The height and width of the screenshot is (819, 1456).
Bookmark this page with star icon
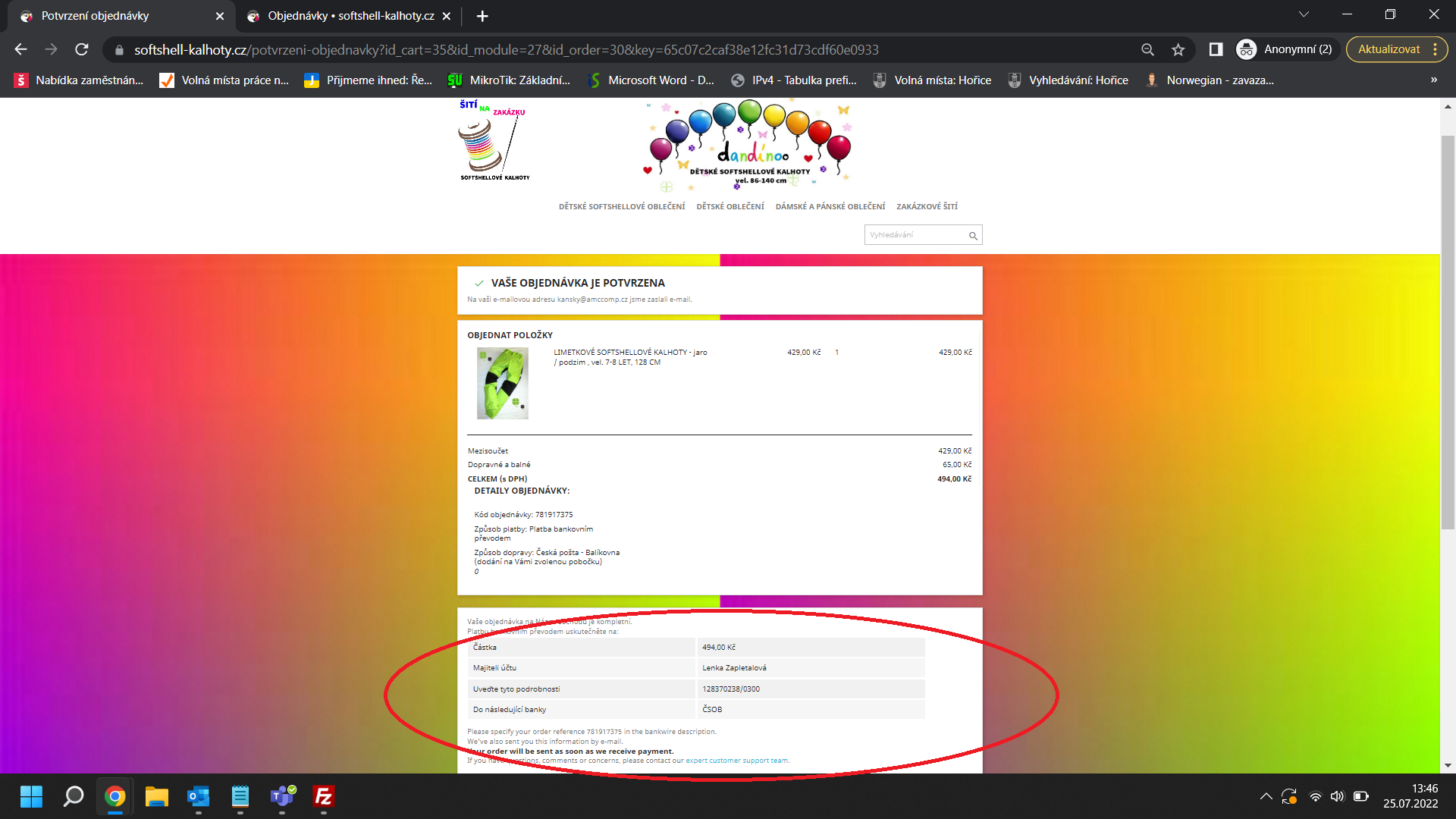point(1178,49)
